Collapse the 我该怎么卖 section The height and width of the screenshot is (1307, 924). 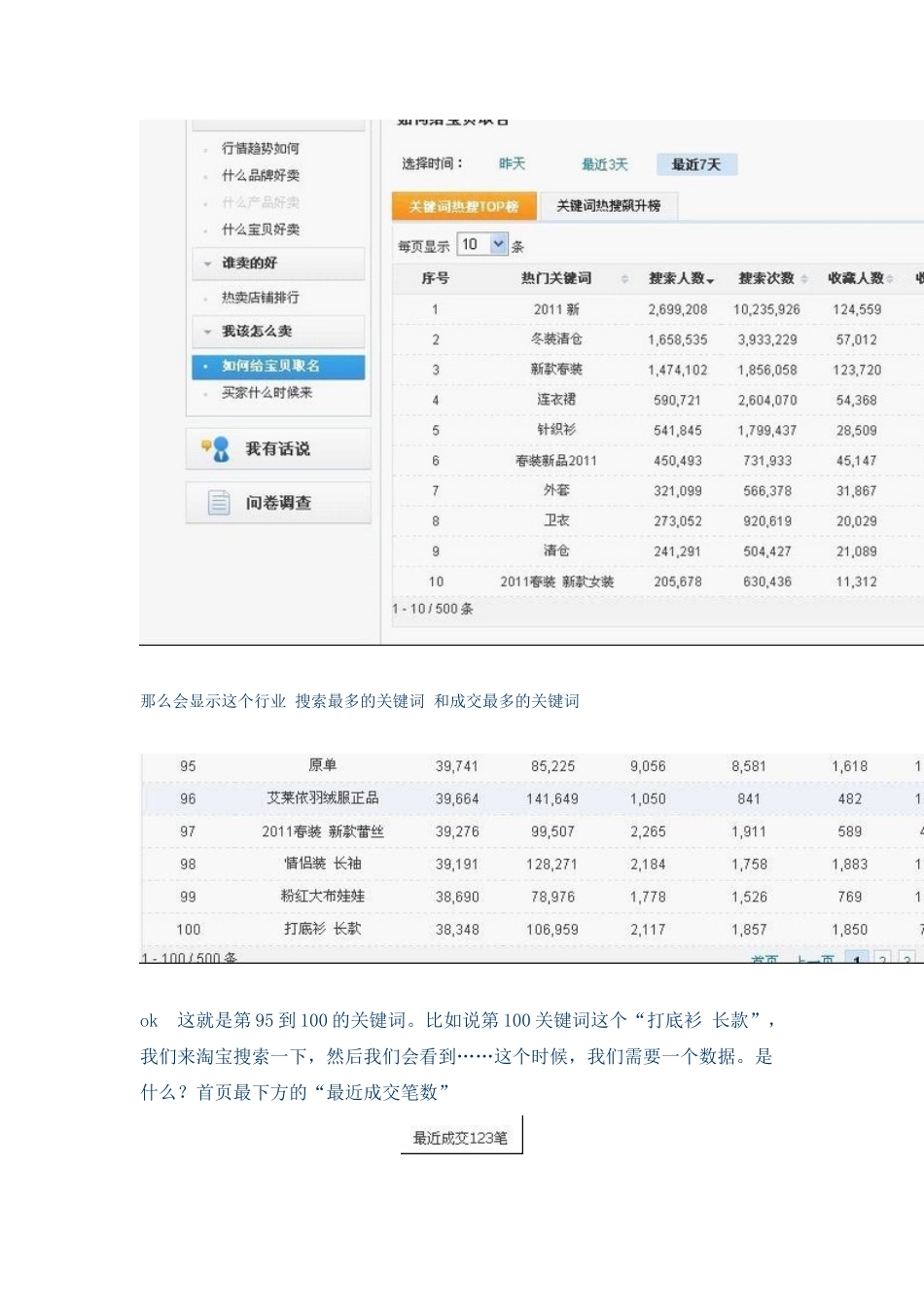click(x=207, y=332)
